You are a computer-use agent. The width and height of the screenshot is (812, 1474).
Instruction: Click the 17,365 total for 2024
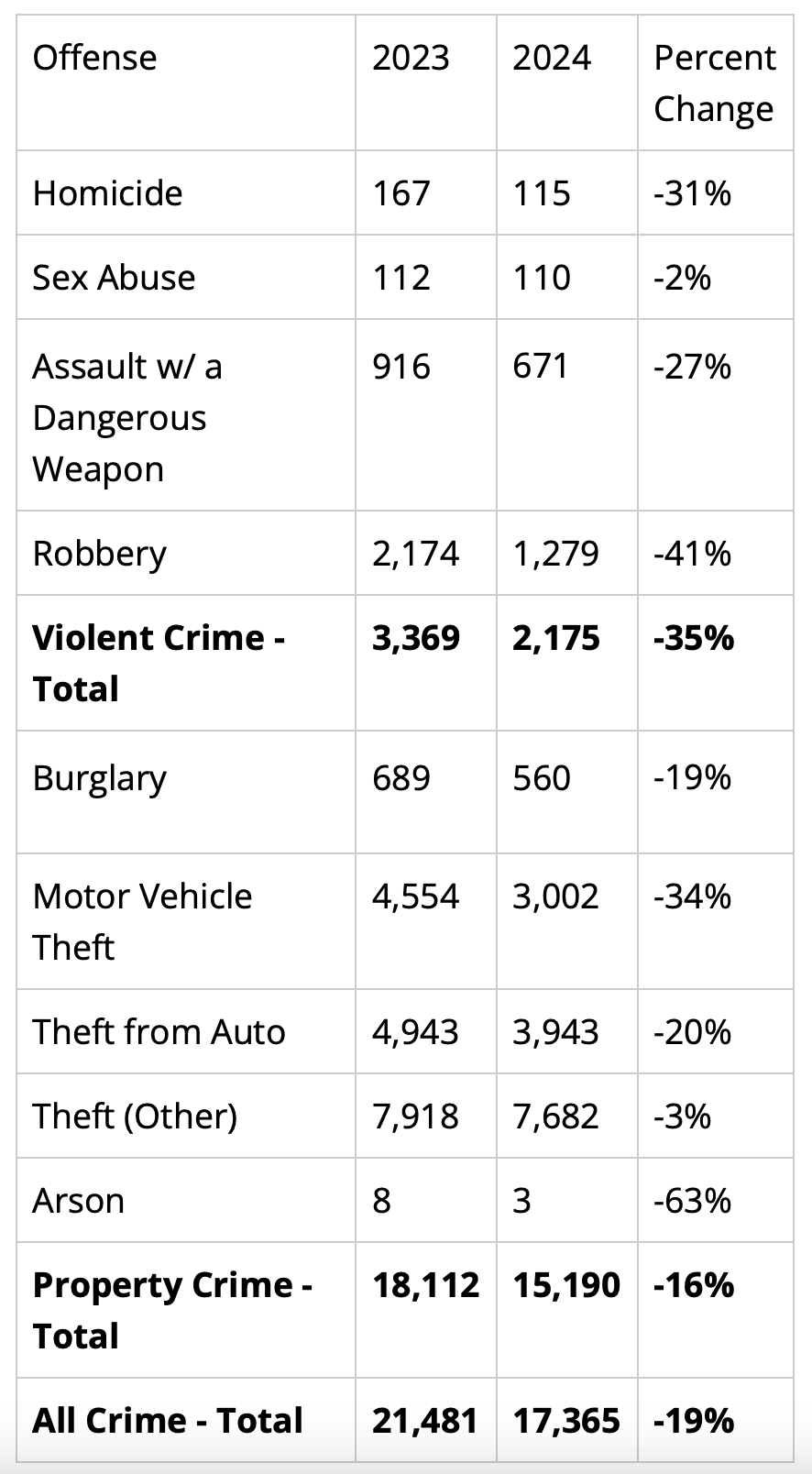coord(566,1421)
